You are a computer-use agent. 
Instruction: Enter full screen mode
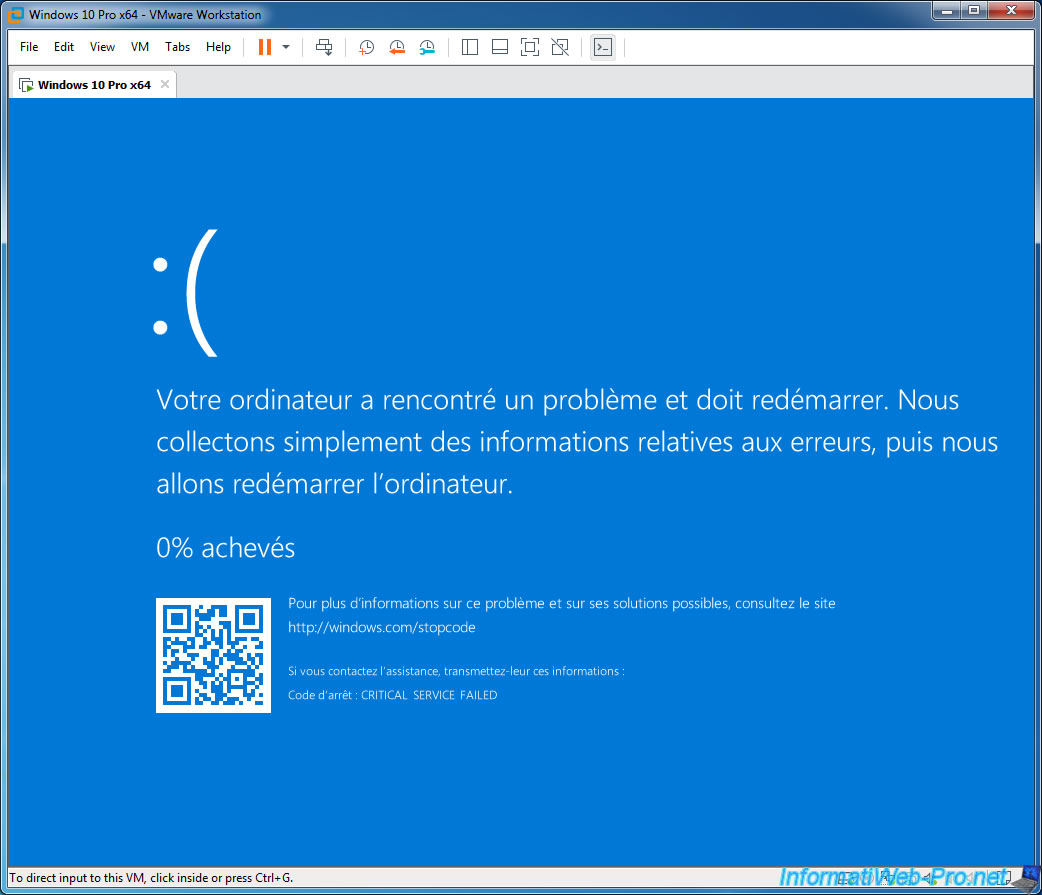530,47
